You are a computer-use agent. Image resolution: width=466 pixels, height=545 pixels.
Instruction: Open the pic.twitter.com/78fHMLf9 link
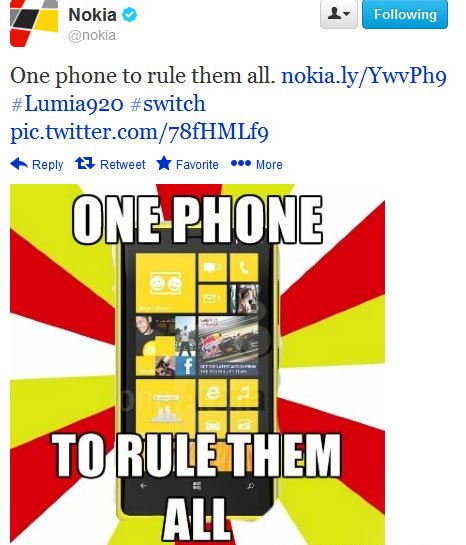pyautogui.click(x=139, y=132)
